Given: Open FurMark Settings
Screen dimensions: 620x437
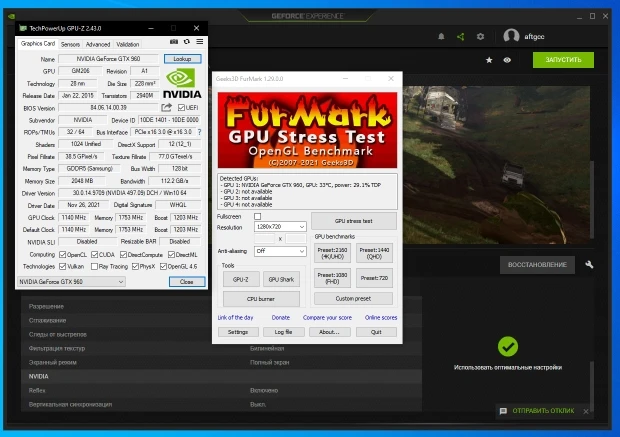Looking at the screenshot, I should click(x=238, y=332).
